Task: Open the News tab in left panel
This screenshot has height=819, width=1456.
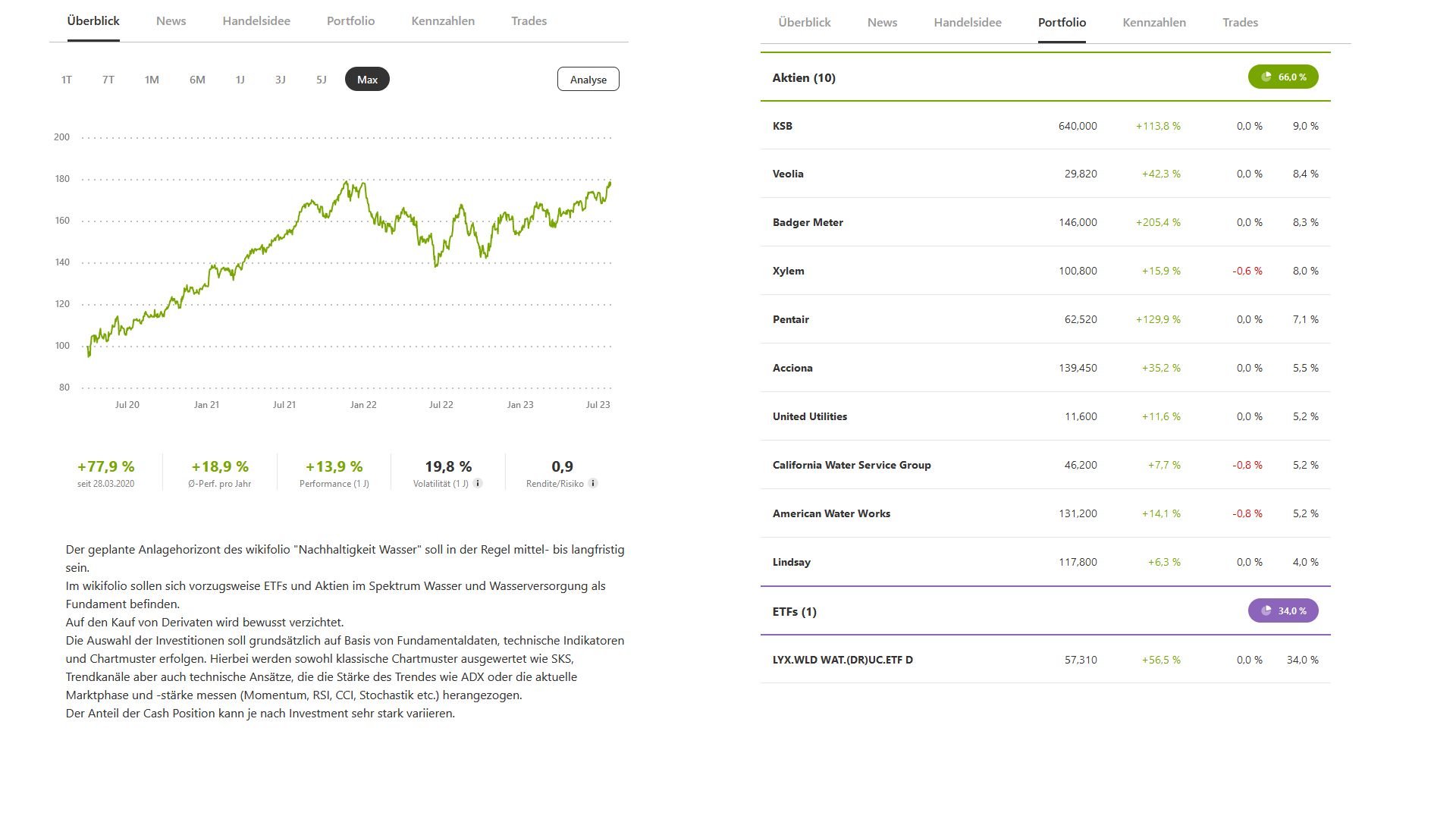Action: pos(171,21)
